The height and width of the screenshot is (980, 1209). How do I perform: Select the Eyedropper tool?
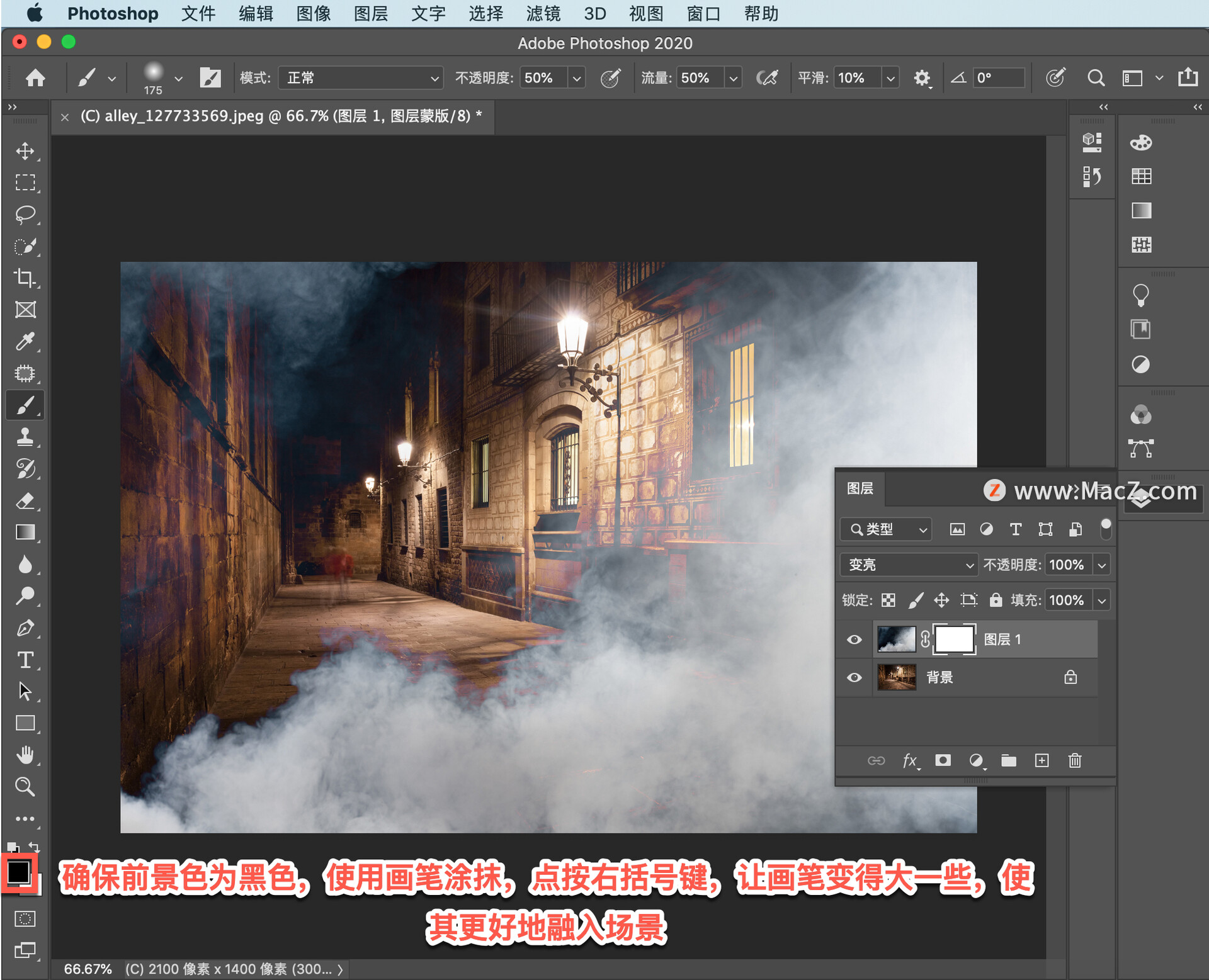[25, 341]
